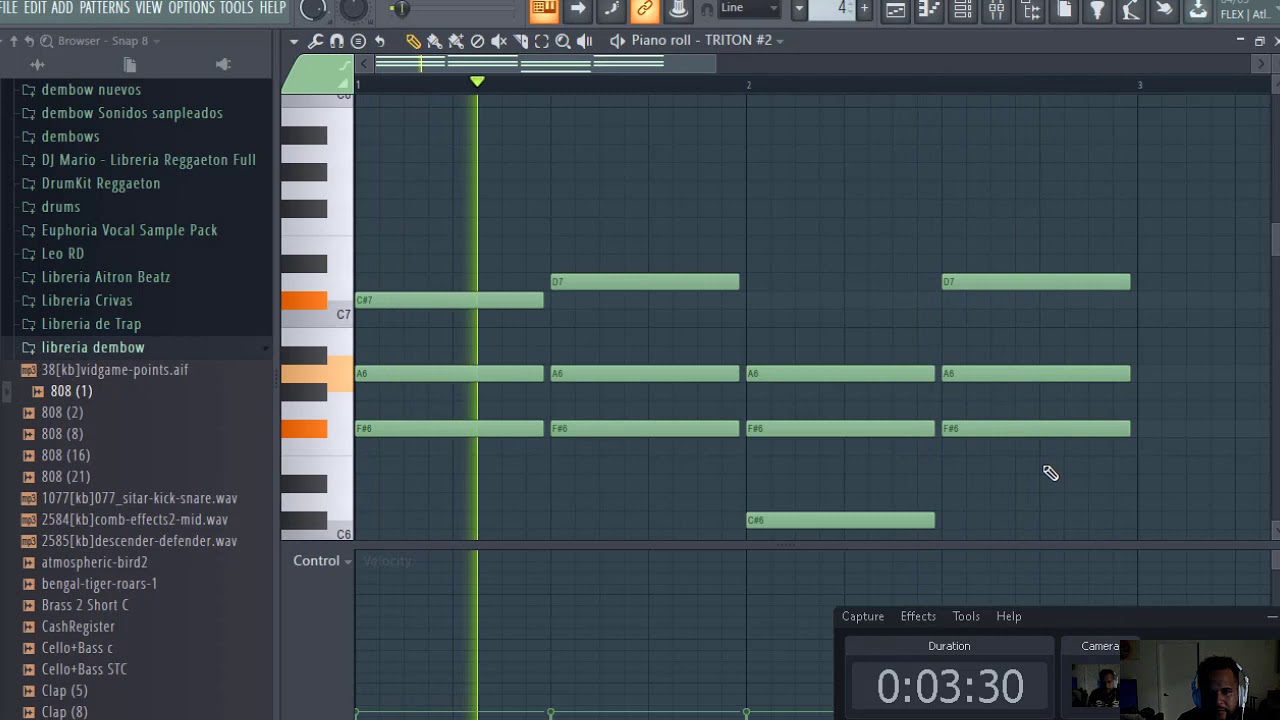Open the dropdown arrow beside pattern number 4
Screen dimensions: 1280x720
coord(799,9)
